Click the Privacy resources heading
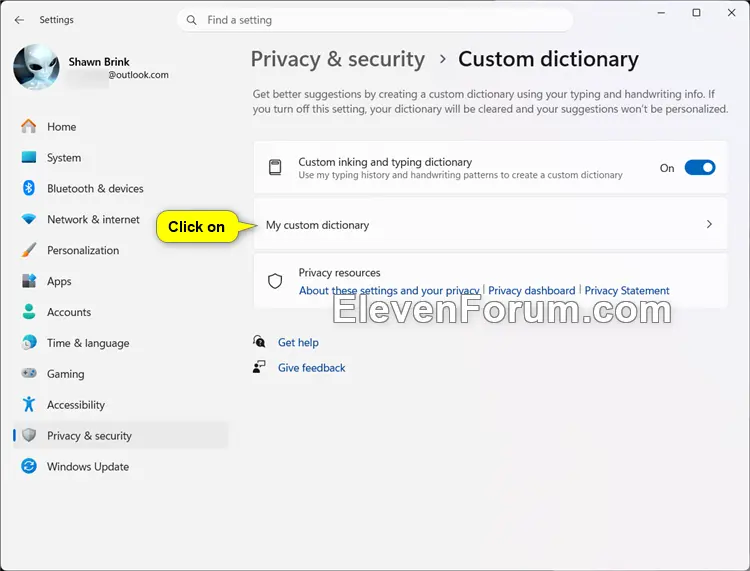The image size is (750, 571). point(339,272)
